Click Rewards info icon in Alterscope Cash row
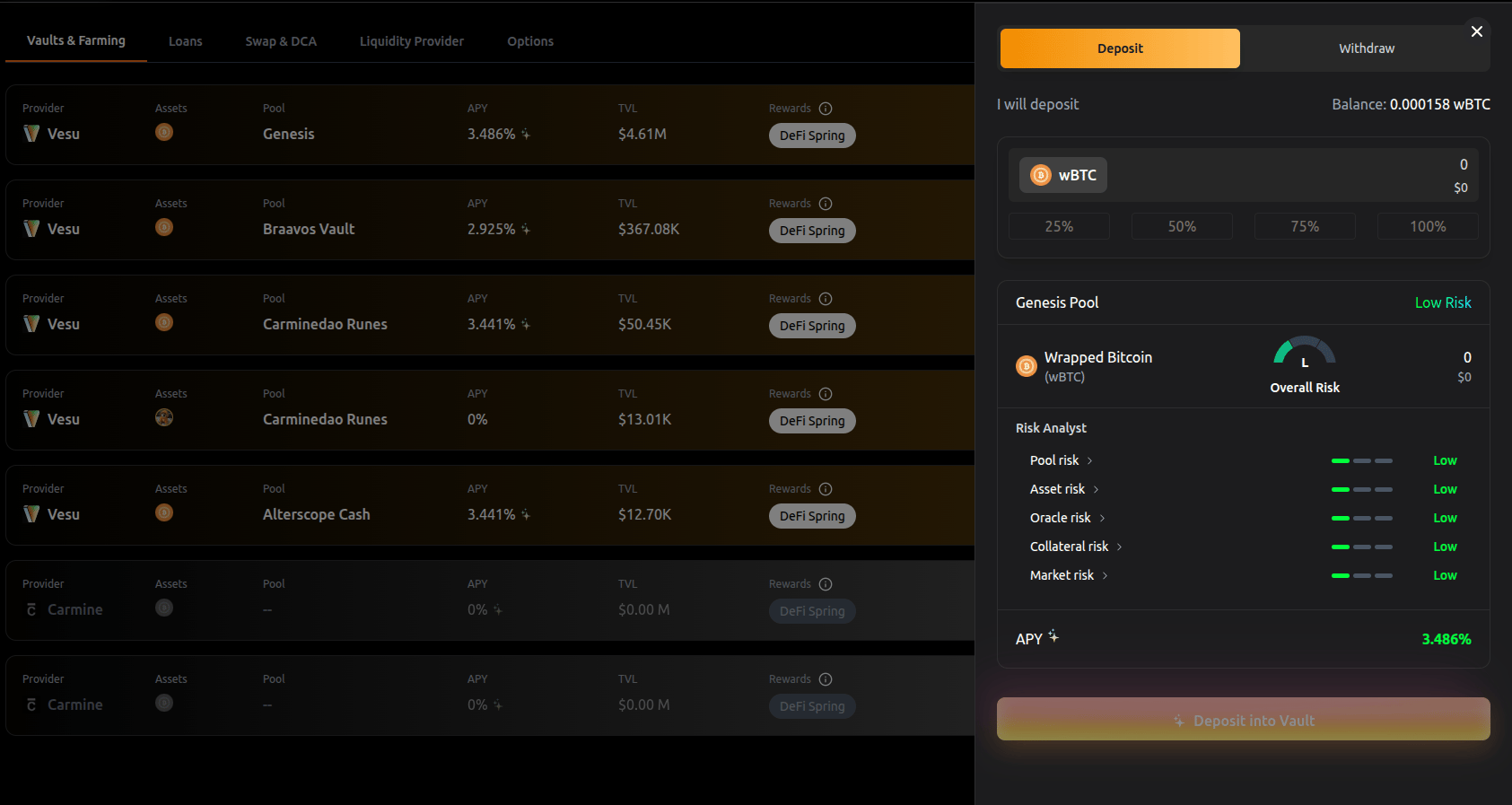 click(x=826, y=489)
